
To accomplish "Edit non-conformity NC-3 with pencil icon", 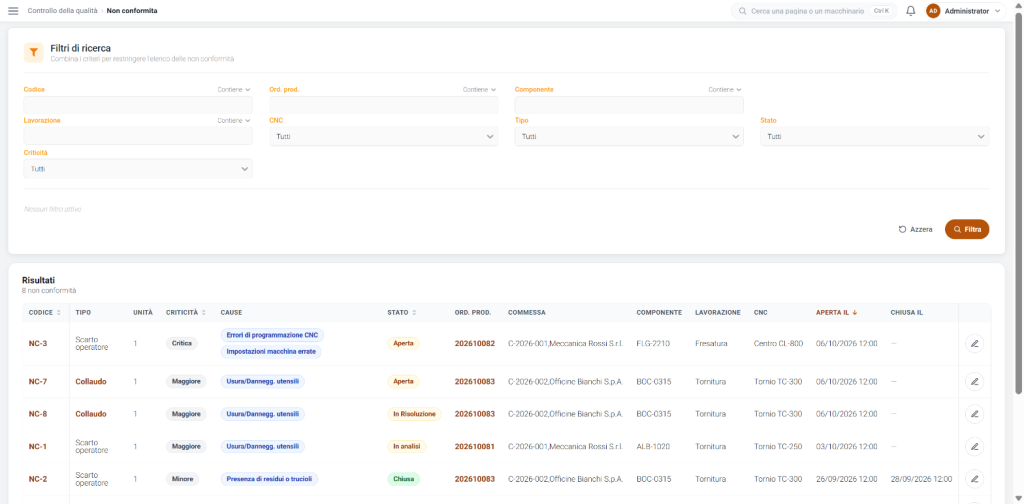I will [x=974, y=343].
